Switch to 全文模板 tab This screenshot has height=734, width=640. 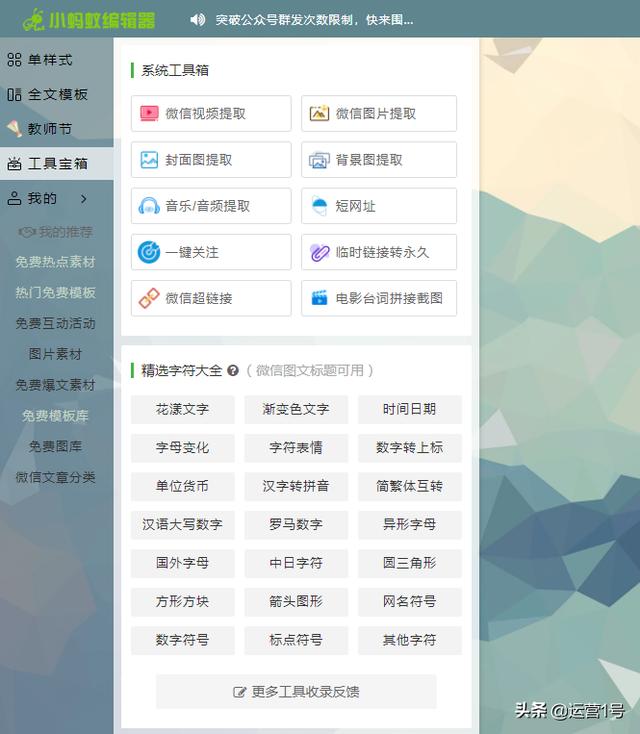click(57, 95)
